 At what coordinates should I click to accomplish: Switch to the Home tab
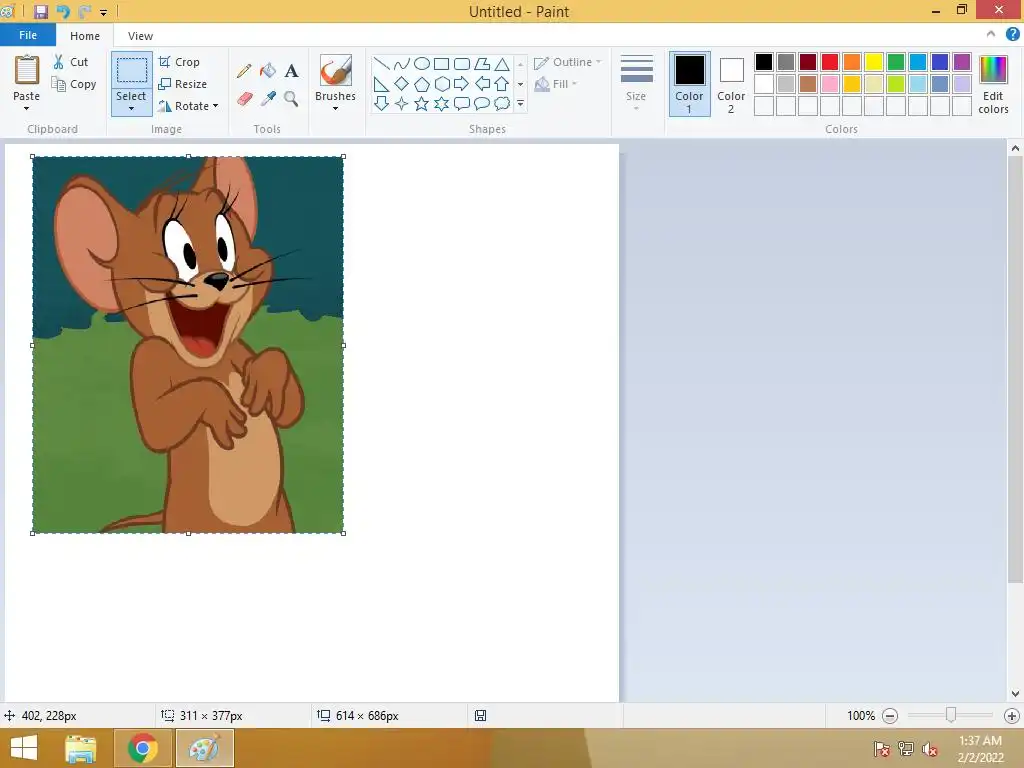(85, 36)
